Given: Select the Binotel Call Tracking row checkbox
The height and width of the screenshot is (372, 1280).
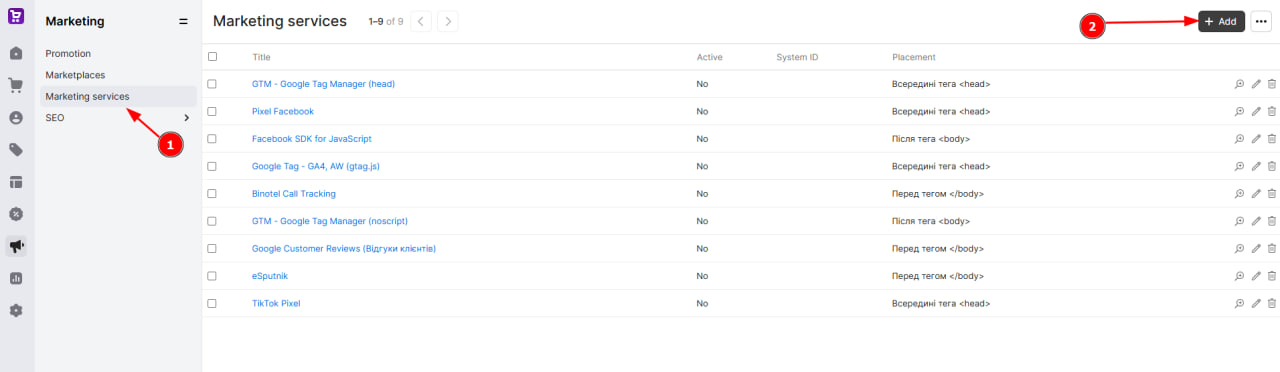Looking at the screenshot, I should (212, 193).
